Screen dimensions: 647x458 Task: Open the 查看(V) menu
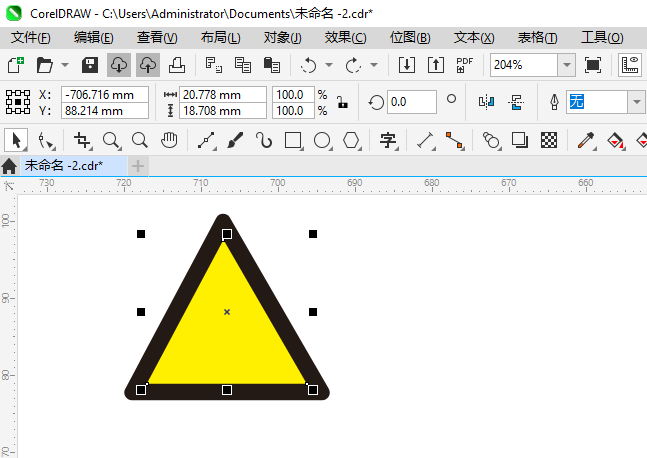[157, 38]
